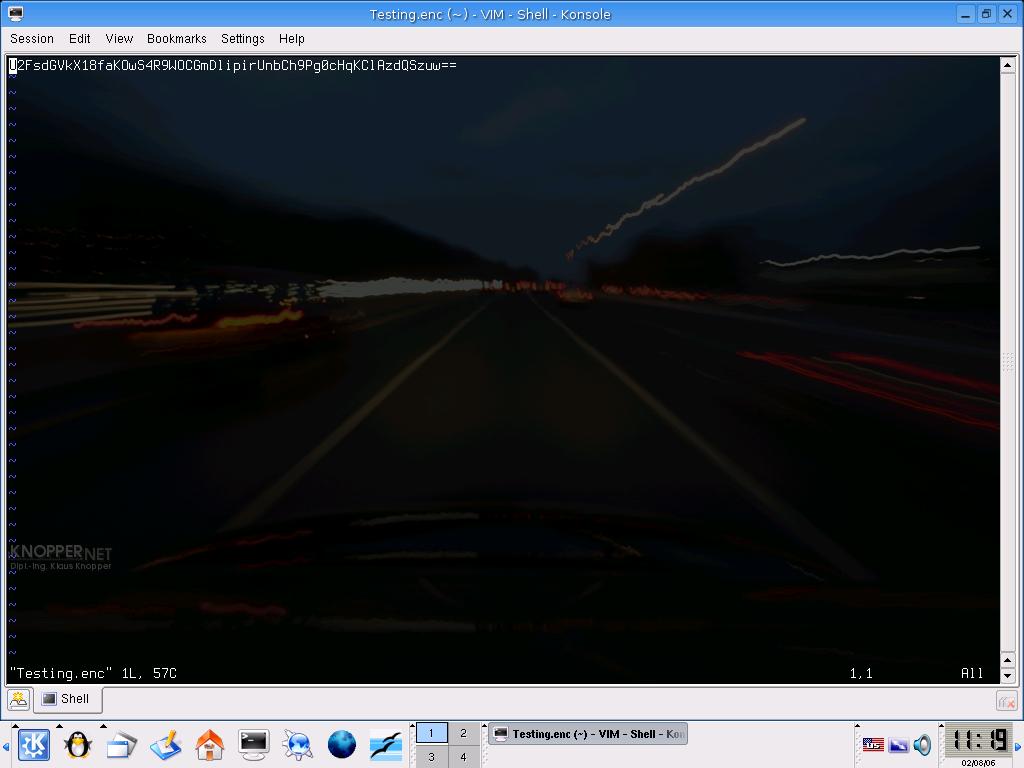
Task: Click the US flag keyboard layout icon
Action: pos(873,744)
